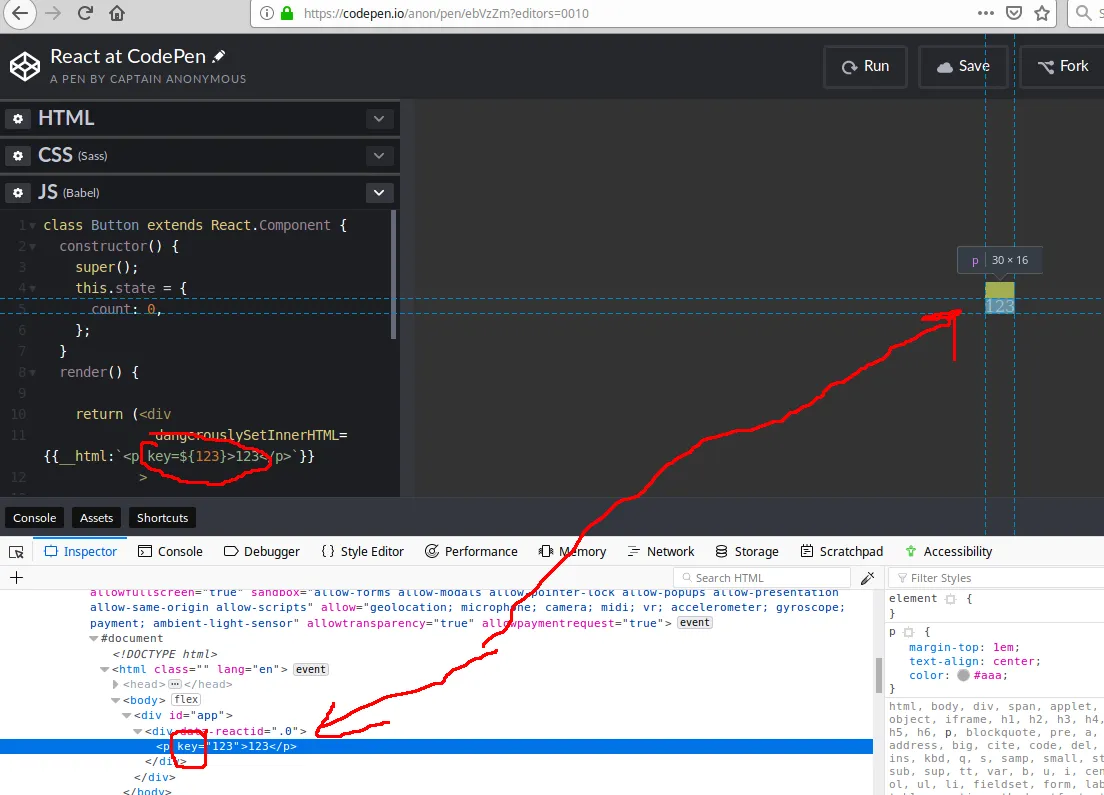Open the Network tab
The width and height of the screenshot is (1104, 795).
[x=660, y=551]
